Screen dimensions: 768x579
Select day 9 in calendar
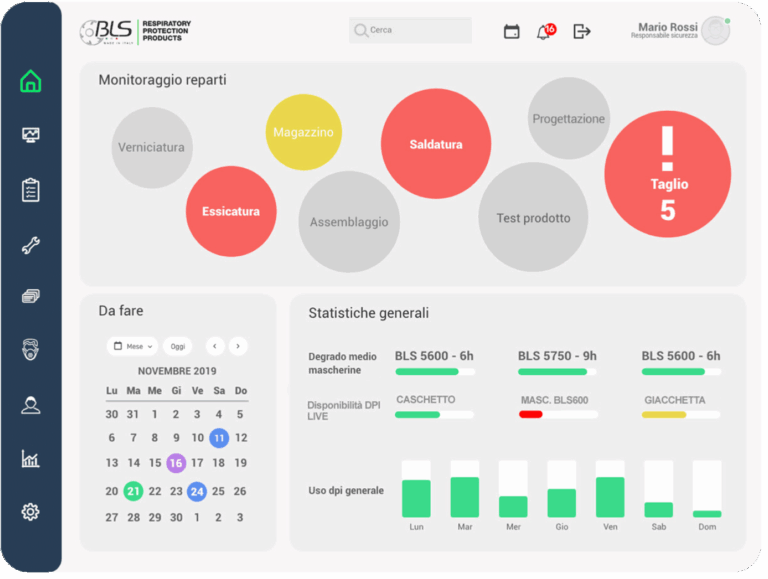point(176,438)
